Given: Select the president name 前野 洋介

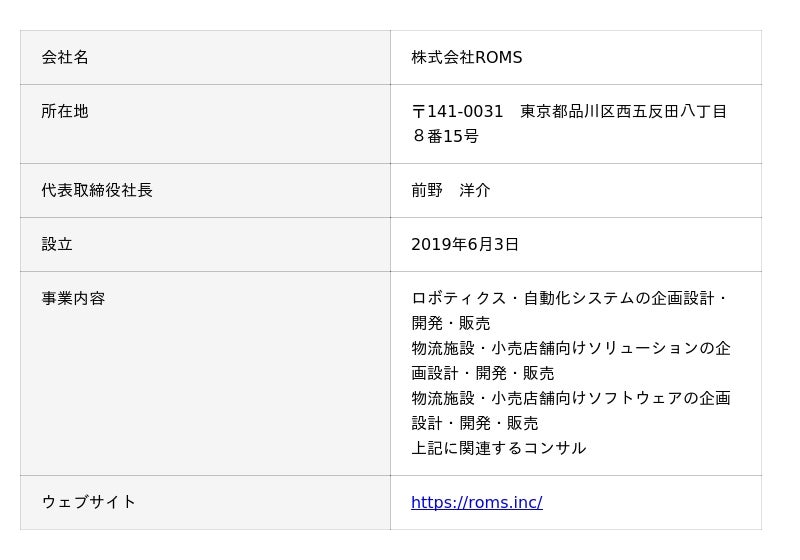Looking at the screenshot, I should 451,190.
